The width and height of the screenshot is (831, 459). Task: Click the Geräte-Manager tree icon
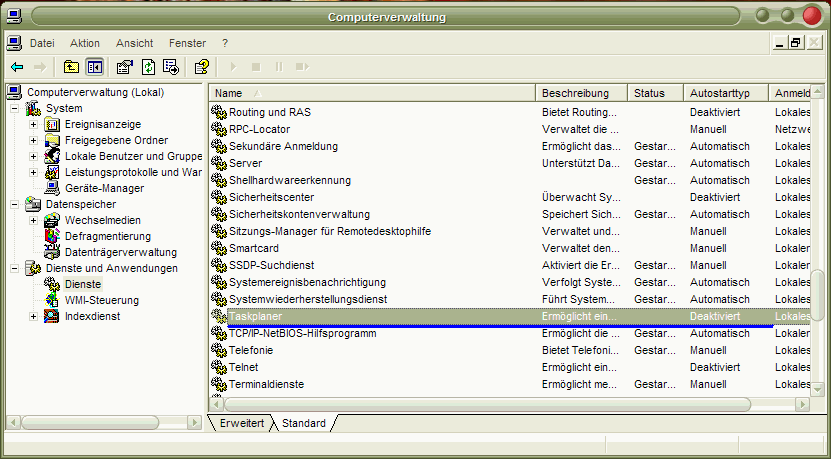pyautogui.click(x=52, y=188)
